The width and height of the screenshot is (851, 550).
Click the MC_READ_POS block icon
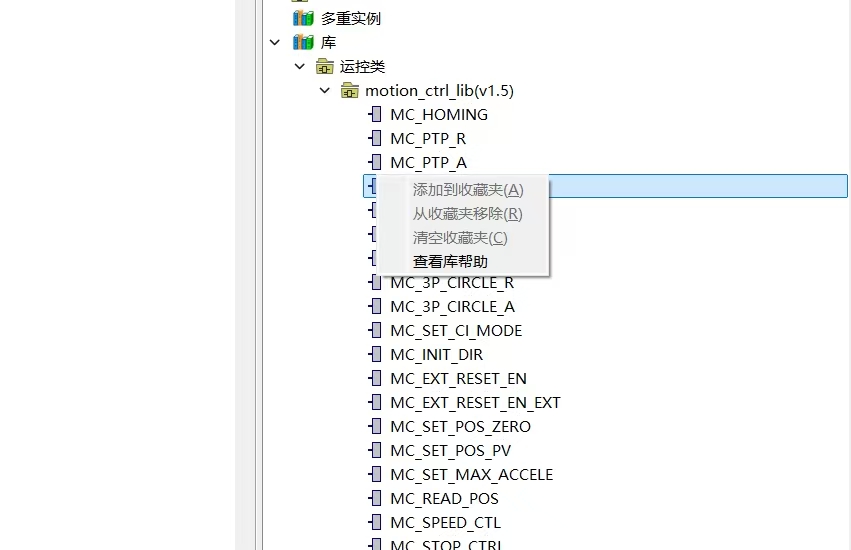[374, 498]
